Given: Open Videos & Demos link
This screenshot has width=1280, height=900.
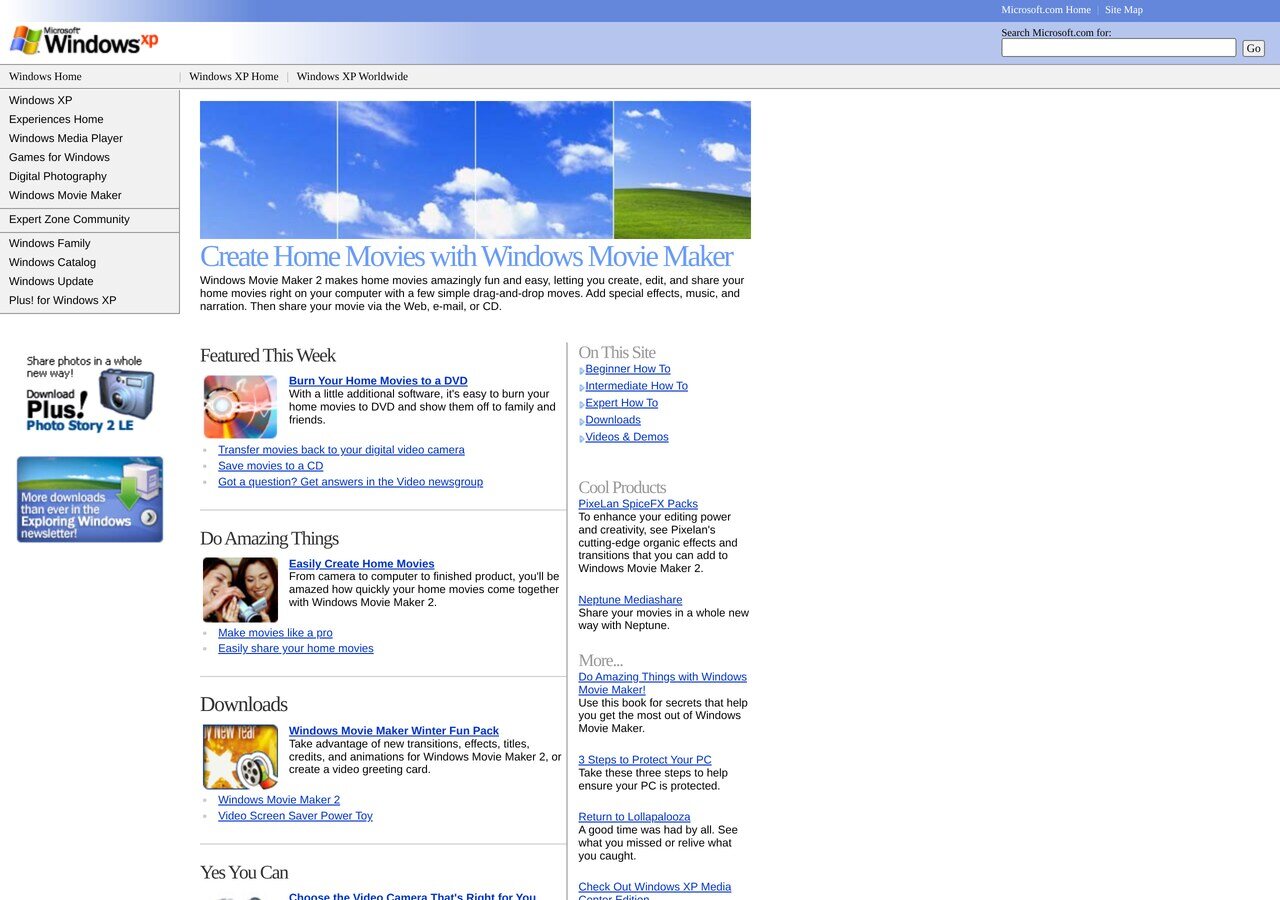Looking at the screenshot, I should (626, 437).
